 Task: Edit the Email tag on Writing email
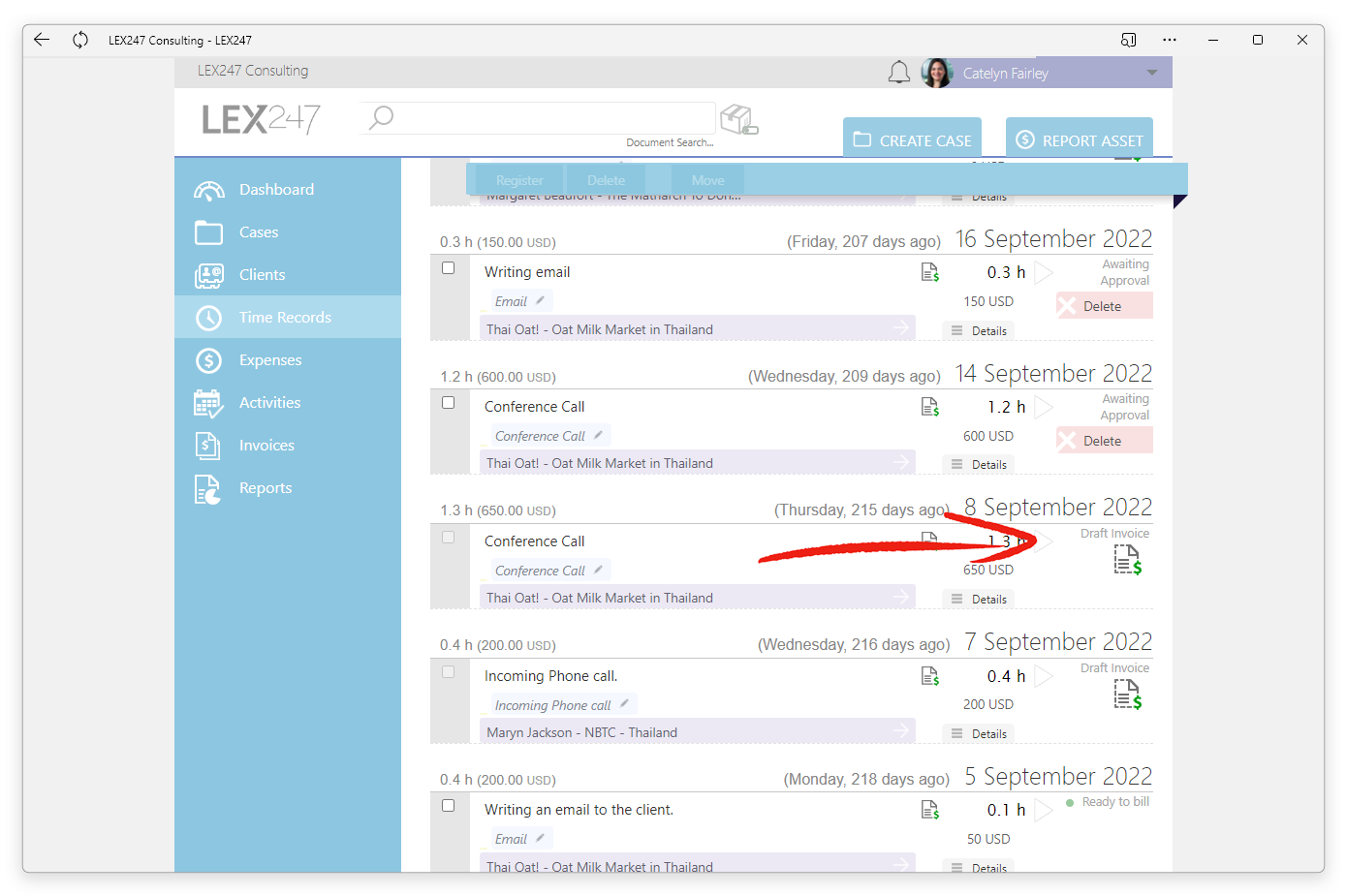click(x=540, y=300)
